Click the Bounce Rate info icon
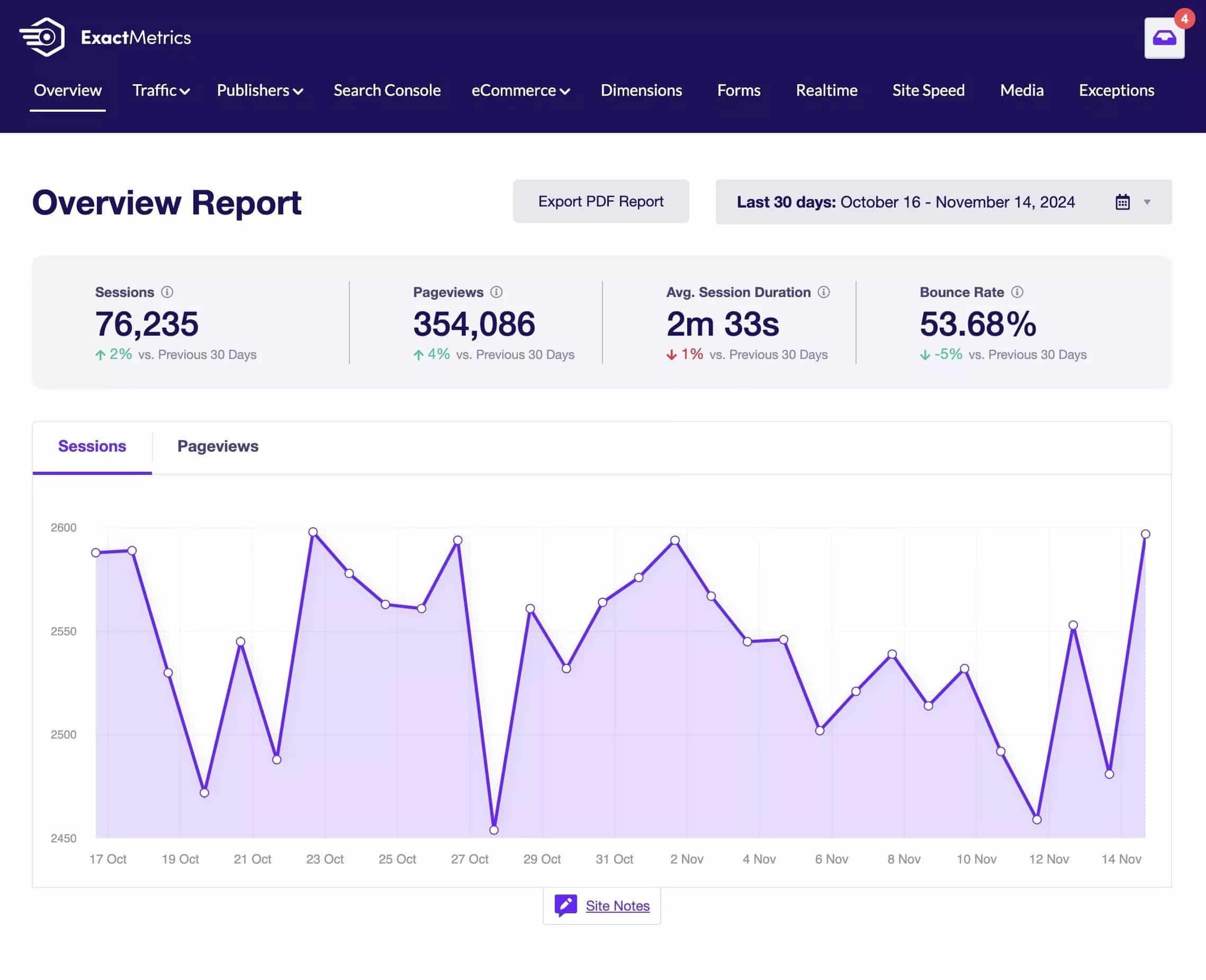Viewport: 1206px width, 980px height. click(1017, 292)
